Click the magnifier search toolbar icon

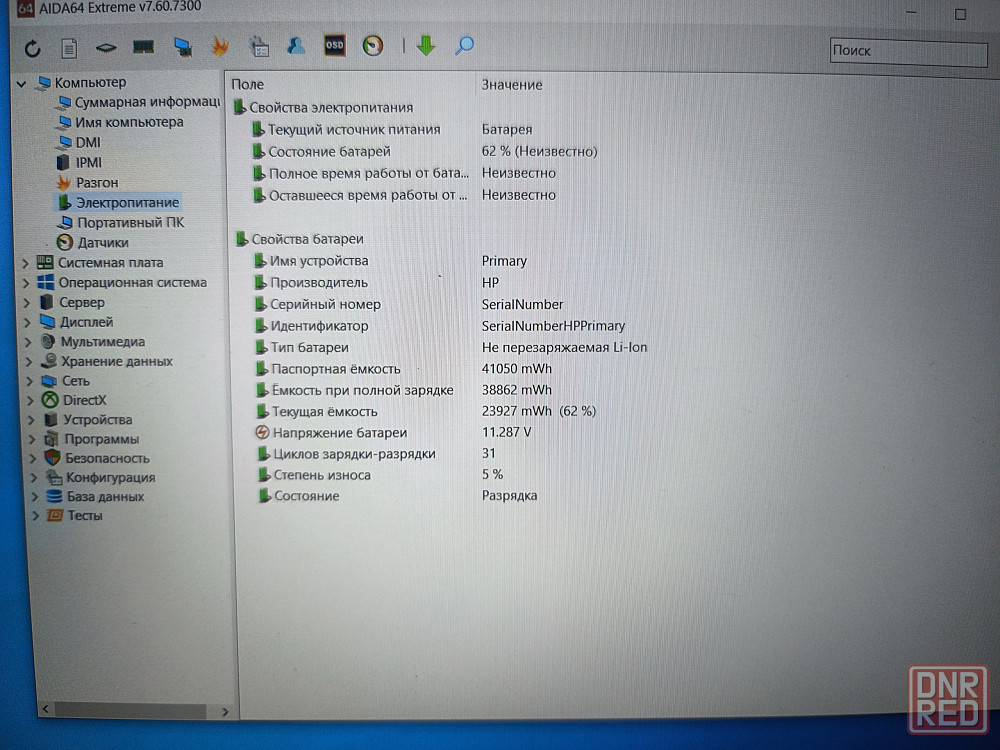[x=464, y=45]
